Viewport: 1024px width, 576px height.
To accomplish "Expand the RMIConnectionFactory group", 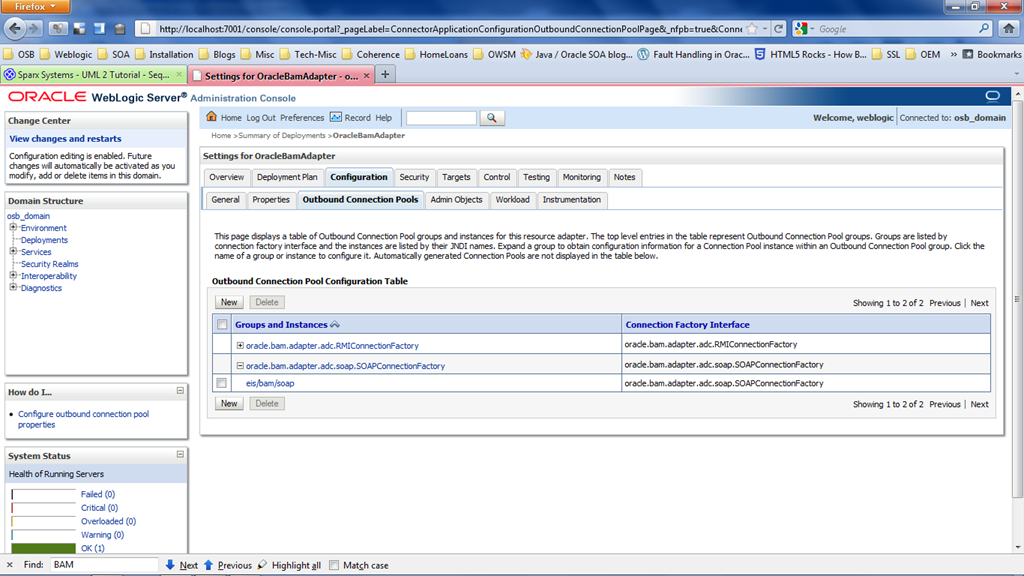I will [x=240, y=346].
